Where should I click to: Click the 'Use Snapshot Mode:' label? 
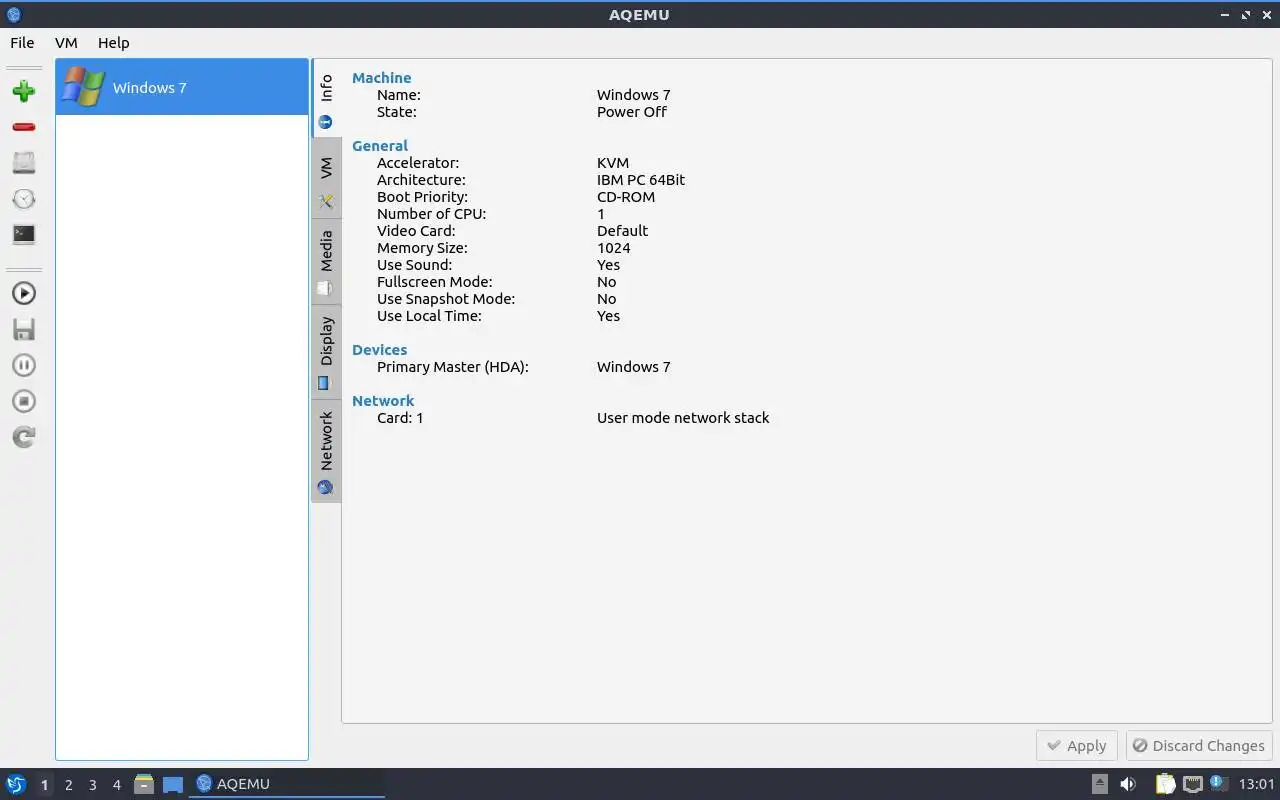(446, 299)
